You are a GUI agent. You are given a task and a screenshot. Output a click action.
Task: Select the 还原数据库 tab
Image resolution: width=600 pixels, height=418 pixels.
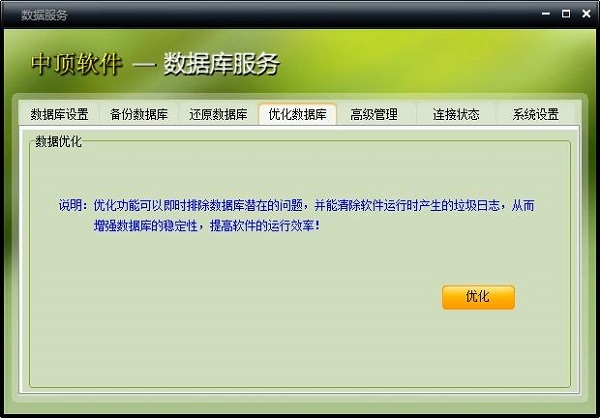click(218, 114)
